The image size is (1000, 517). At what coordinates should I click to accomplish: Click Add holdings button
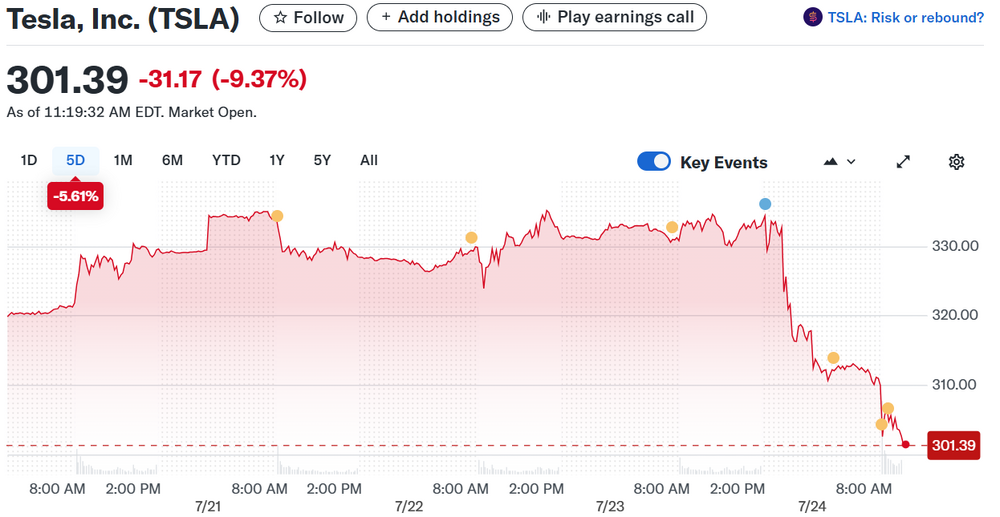440,17
